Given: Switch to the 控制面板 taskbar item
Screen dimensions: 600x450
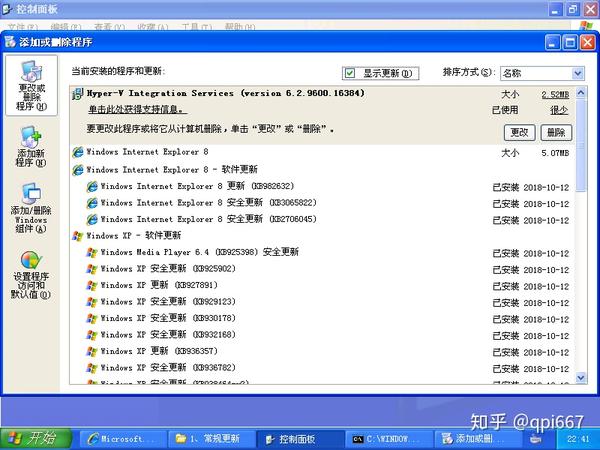Looking at the screenshot, I should (x=300, y=439).
